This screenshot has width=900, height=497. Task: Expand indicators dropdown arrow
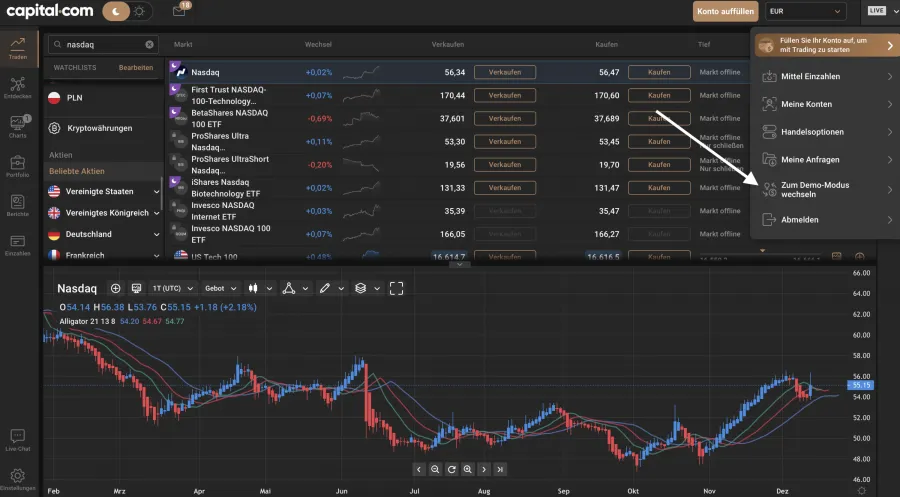(305, 289)
